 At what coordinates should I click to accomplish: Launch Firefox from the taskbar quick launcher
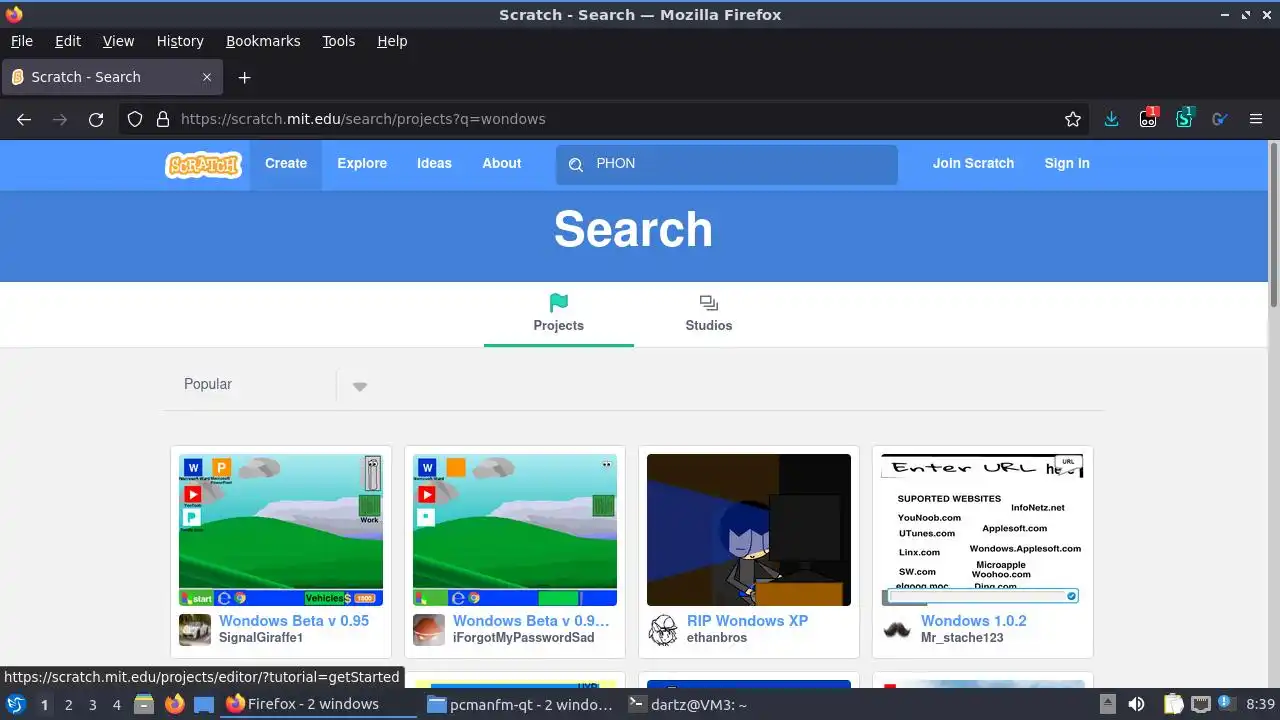(175, 704)
